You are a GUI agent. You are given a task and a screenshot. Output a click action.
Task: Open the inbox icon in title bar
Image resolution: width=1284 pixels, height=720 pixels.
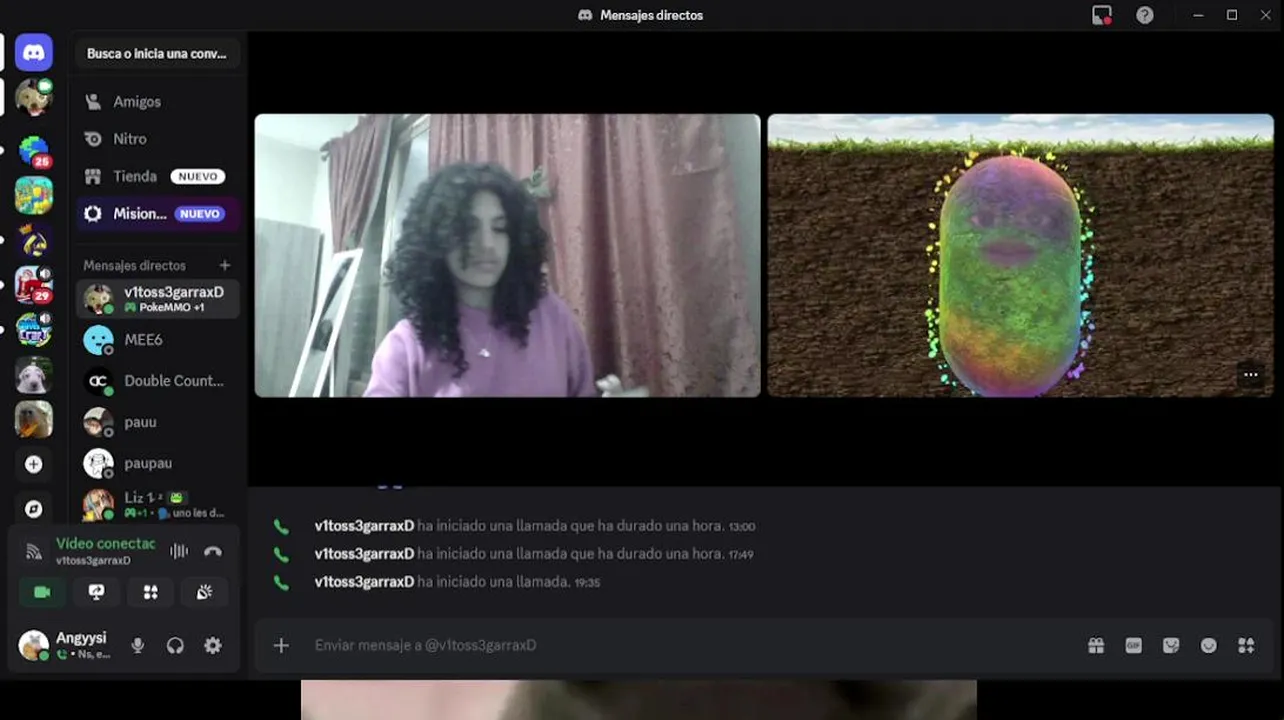click(1102, 15)
